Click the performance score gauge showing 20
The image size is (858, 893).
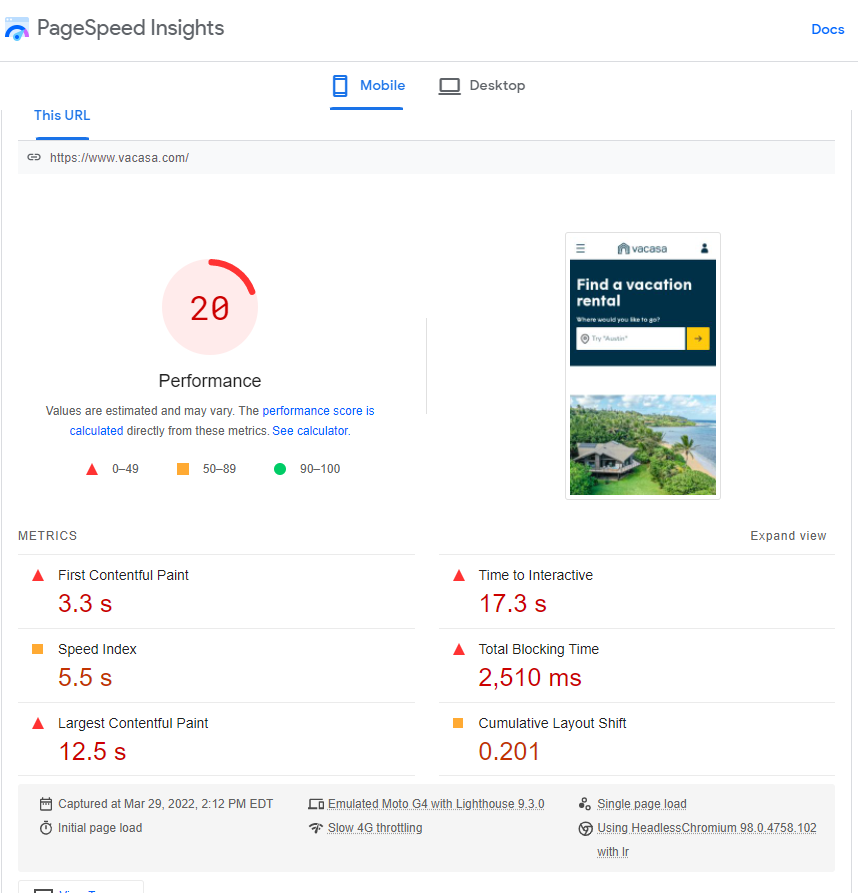210,307
